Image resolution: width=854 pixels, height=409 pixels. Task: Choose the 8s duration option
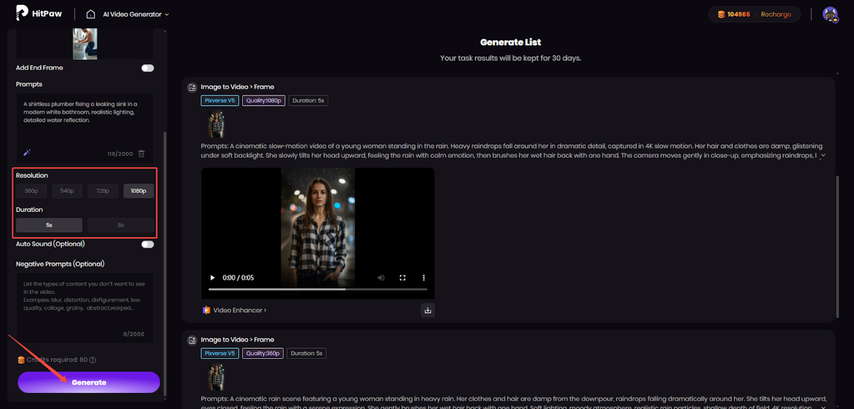(x=120, y=225)
